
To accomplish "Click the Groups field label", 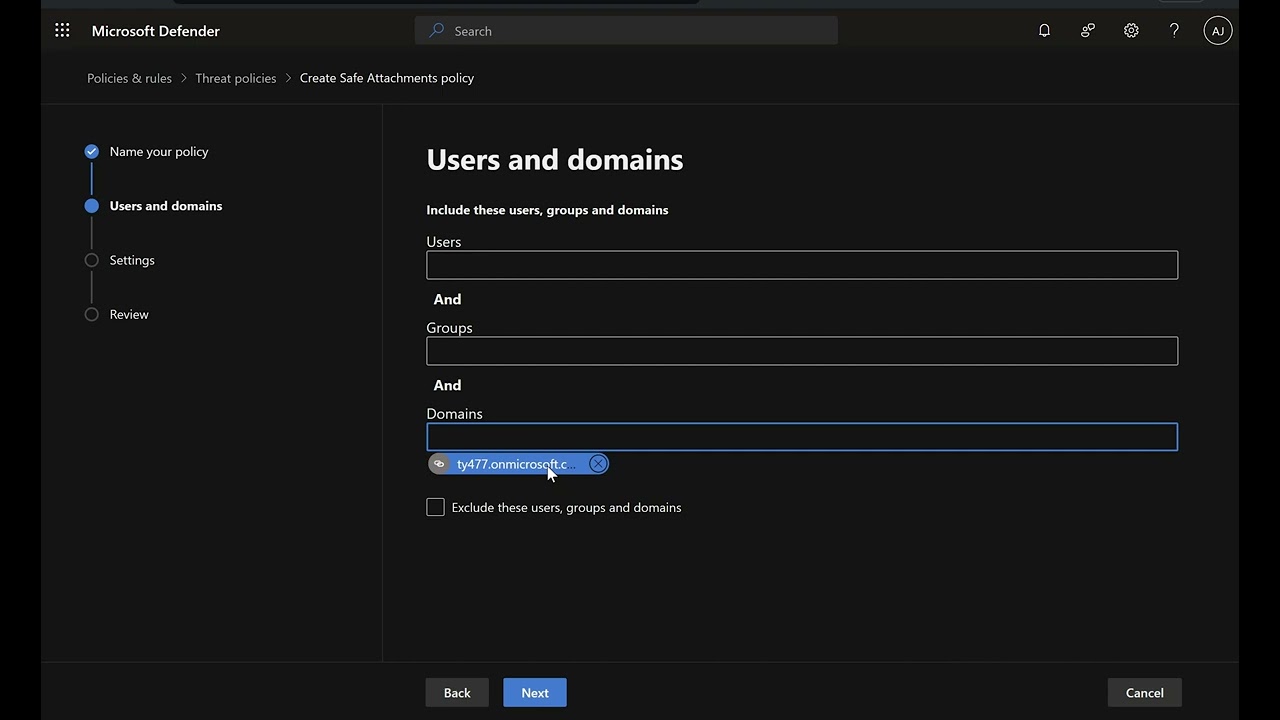I will pos(449,328).
